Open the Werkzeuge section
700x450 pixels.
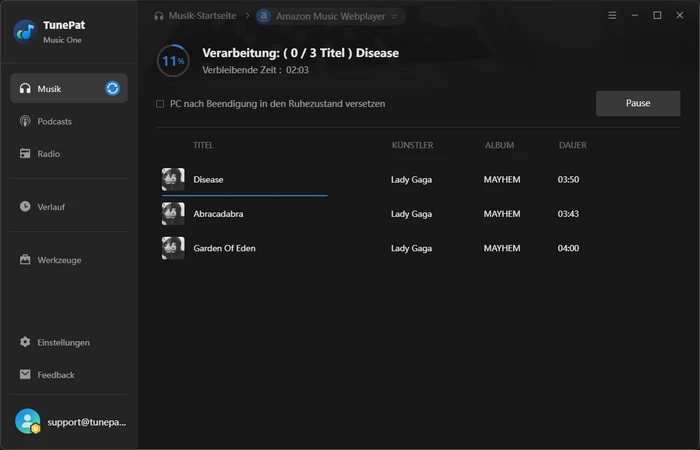click(x=69, y=259)
